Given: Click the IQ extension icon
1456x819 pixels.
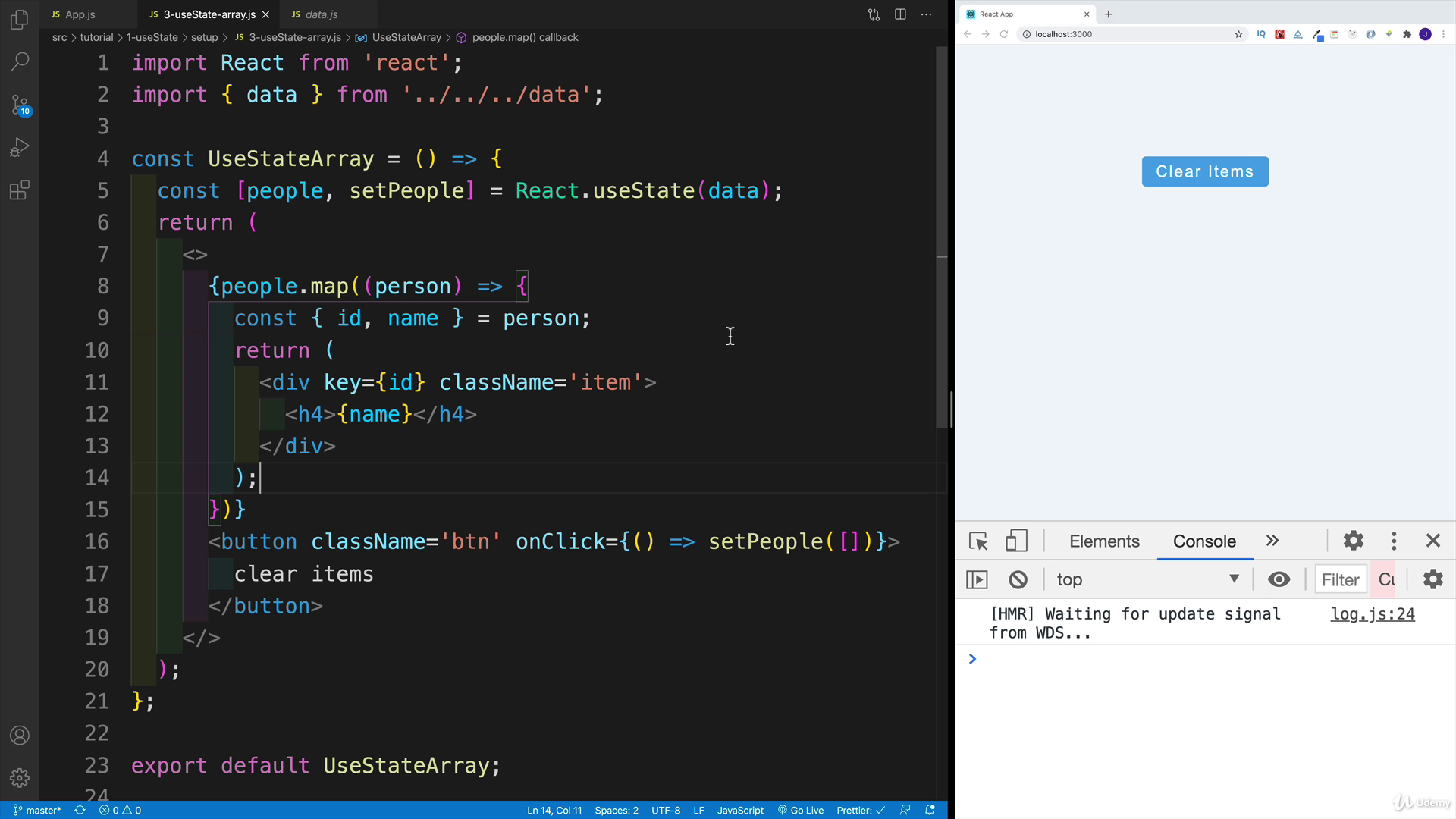Looking at the screenshot, I should click(x=1261, y=34).
